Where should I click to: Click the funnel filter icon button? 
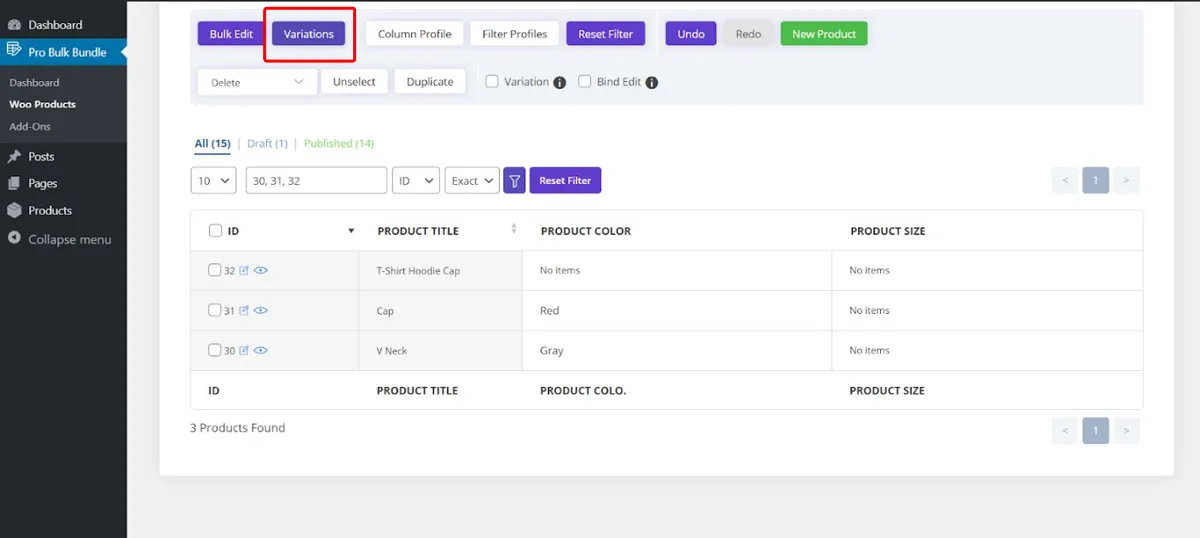coord(514,181)
